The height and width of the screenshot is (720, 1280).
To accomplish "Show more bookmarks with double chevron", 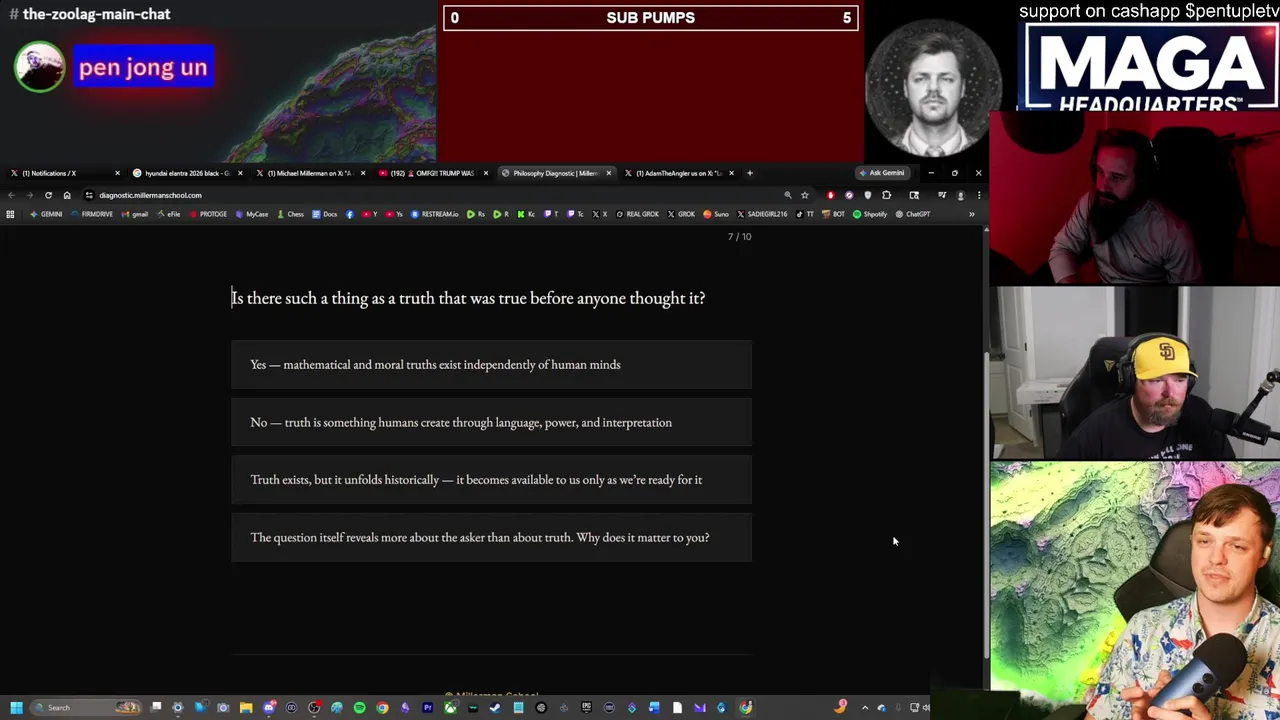I will 971,214.
